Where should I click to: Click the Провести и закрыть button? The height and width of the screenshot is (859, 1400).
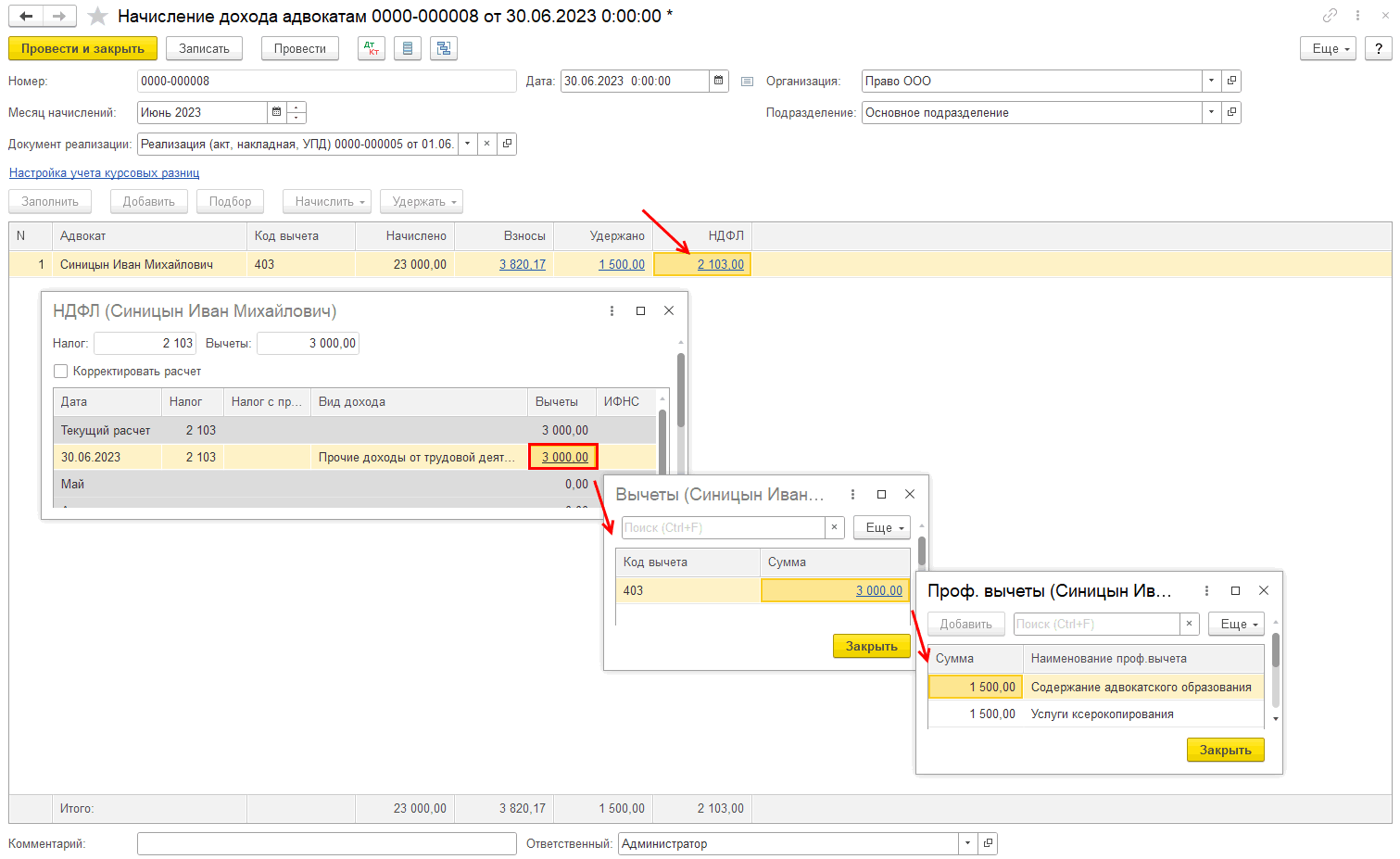[x=82, y=48]
